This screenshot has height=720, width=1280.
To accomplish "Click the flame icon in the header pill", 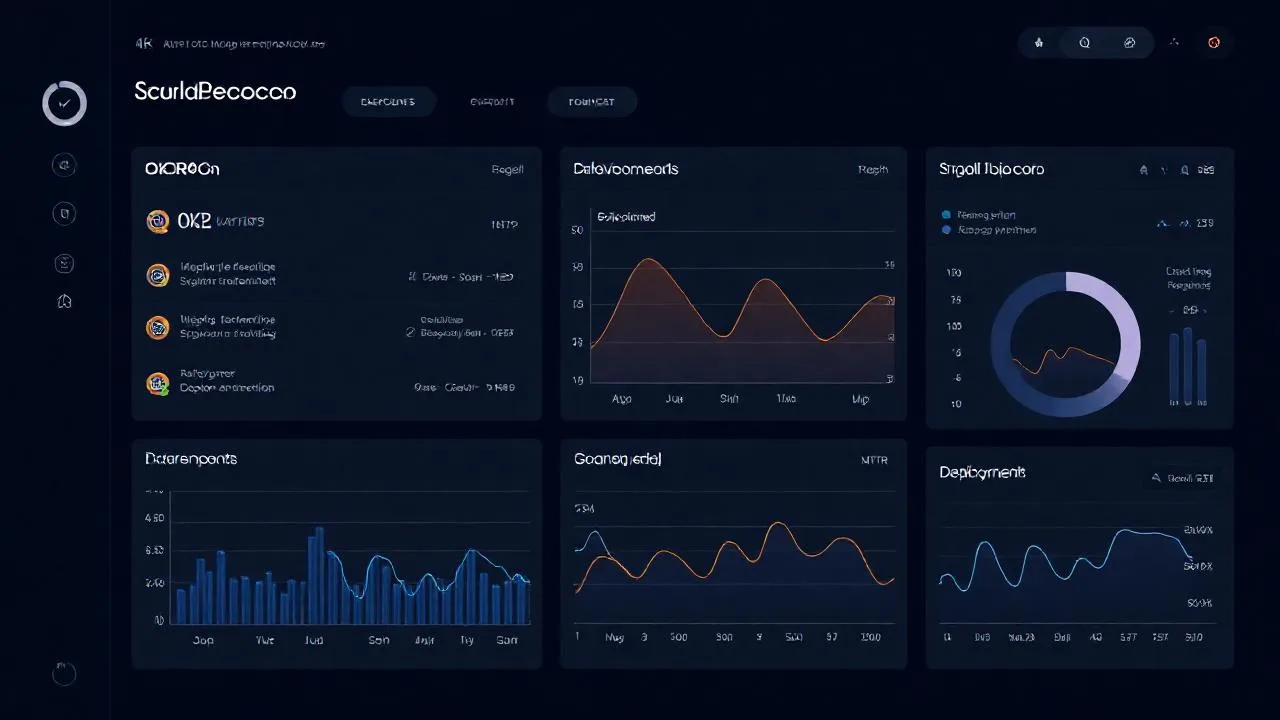I will point(1039,43).
